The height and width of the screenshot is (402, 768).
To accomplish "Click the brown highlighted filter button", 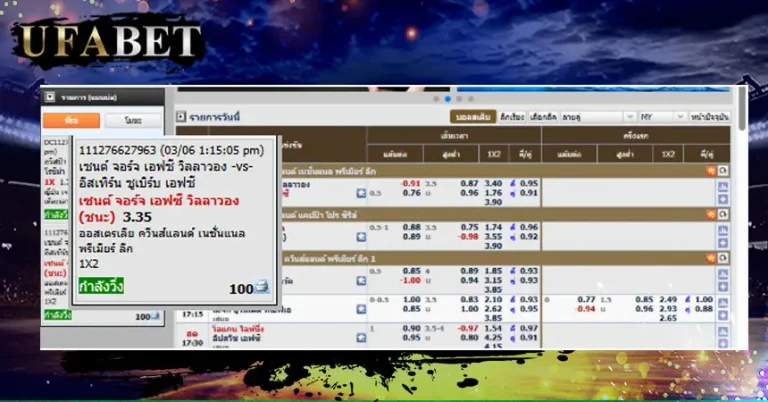I will 473,117.
